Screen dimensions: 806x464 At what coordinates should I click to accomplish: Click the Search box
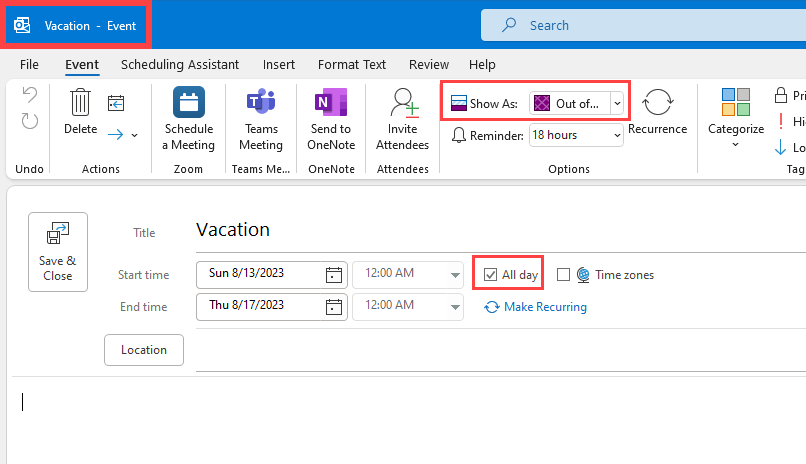tap(644, 25)
